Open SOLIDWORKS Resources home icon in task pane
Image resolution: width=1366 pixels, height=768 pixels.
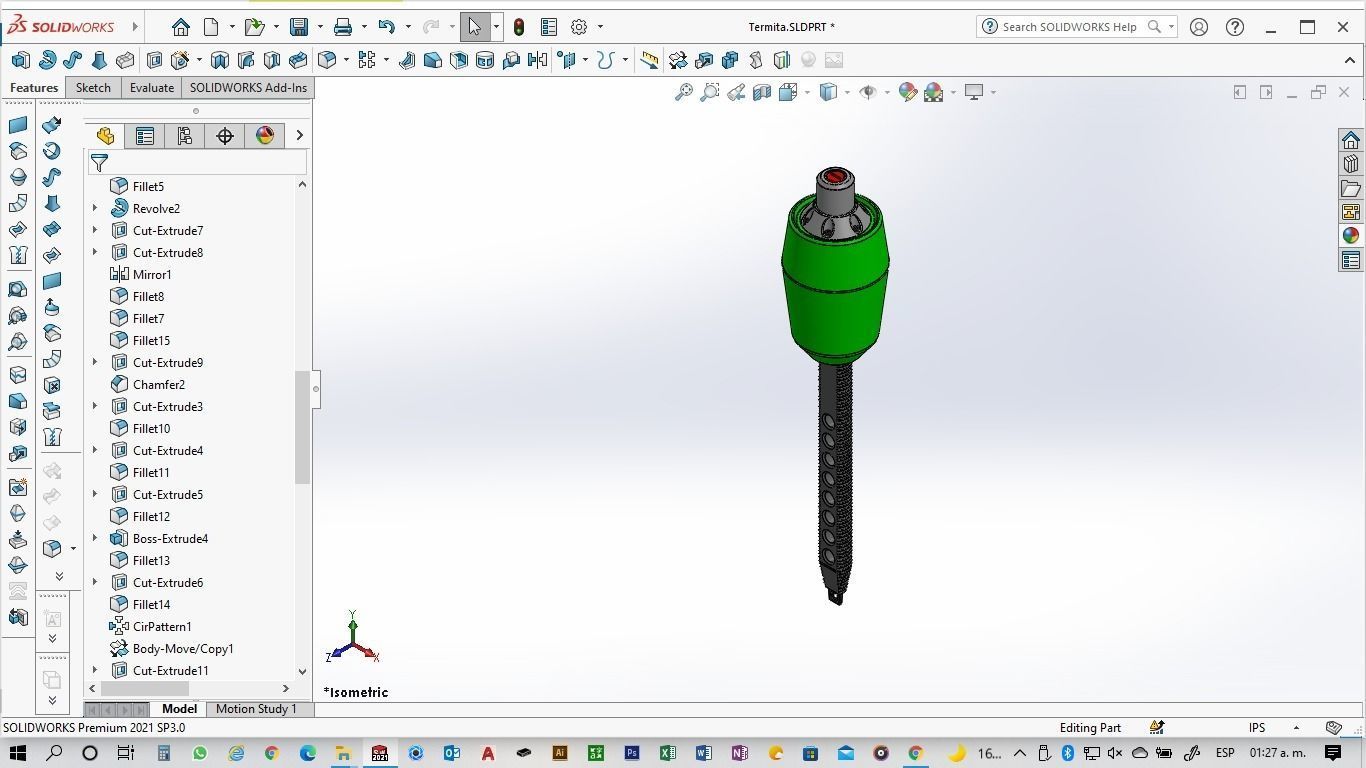tap(1351, 140)
